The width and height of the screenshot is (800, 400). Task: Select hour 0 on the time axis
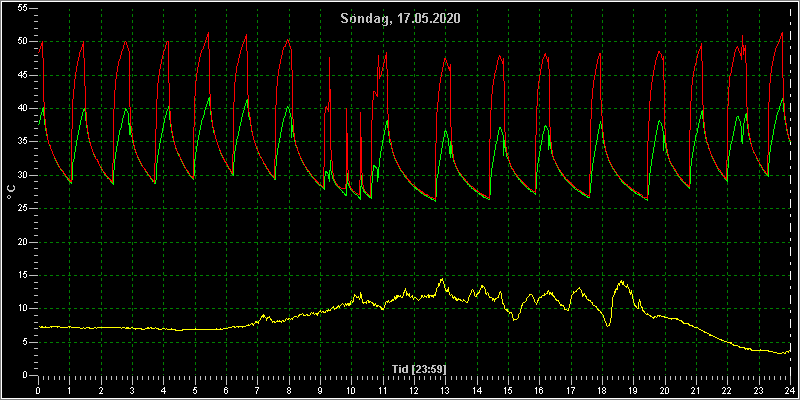tap(38, 391)
